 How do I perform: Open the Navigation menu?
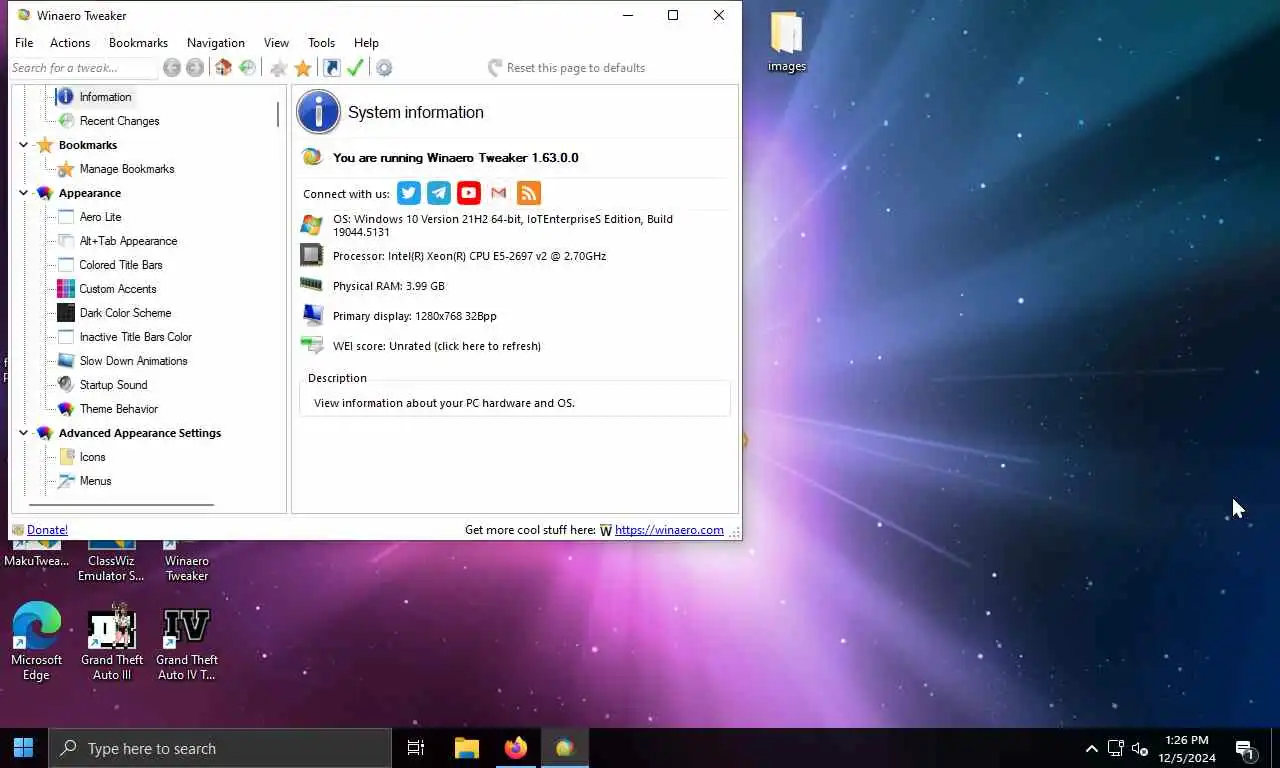215,43
